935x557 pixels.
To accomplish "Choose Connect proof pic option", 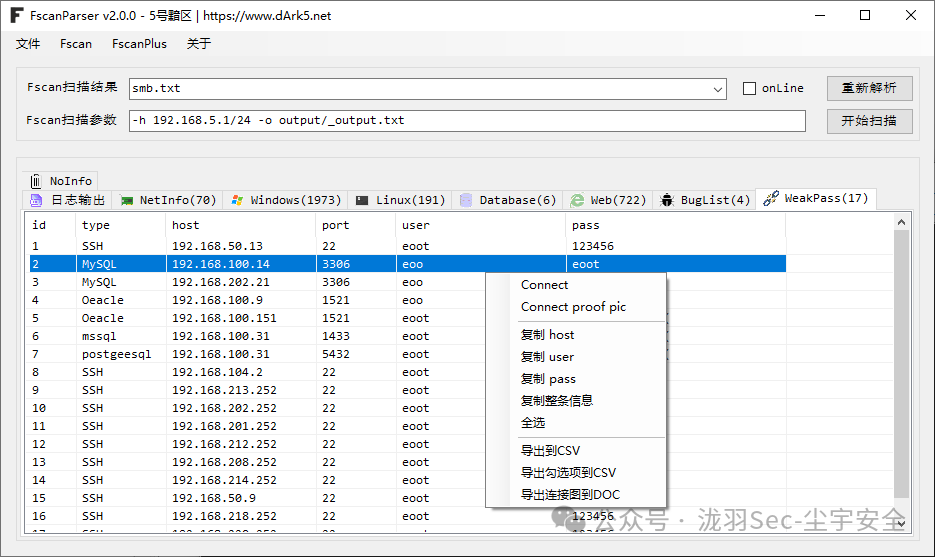I will 575,307.
